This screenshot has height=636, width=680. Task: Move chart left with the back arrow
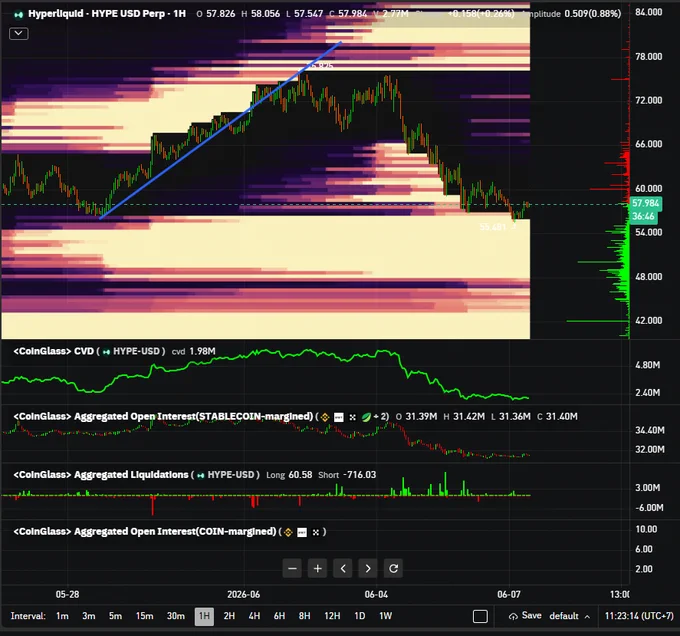pos(343,568)
